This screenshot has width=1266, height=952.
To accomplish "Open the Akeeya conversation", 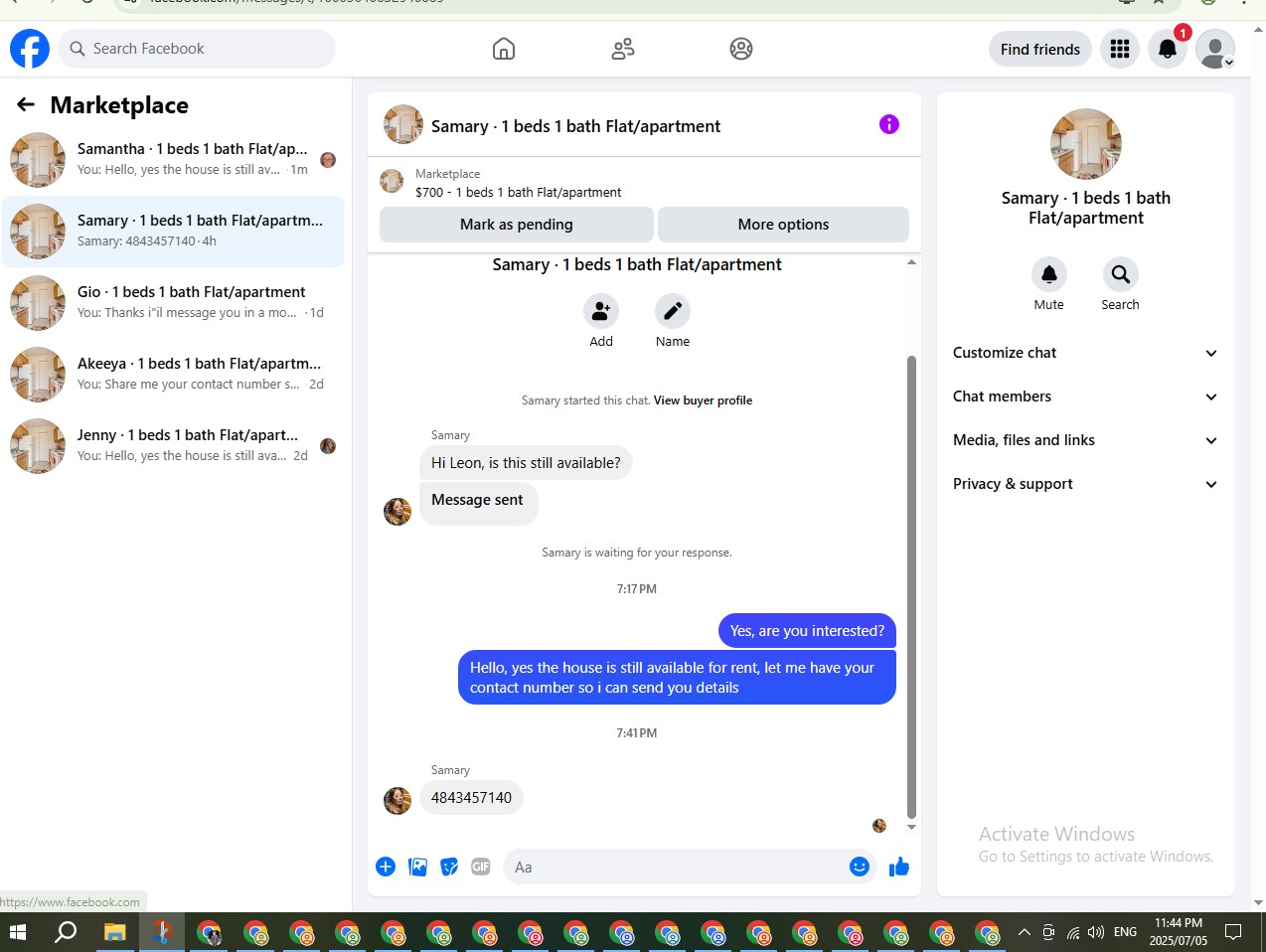I will coord(173,374).
